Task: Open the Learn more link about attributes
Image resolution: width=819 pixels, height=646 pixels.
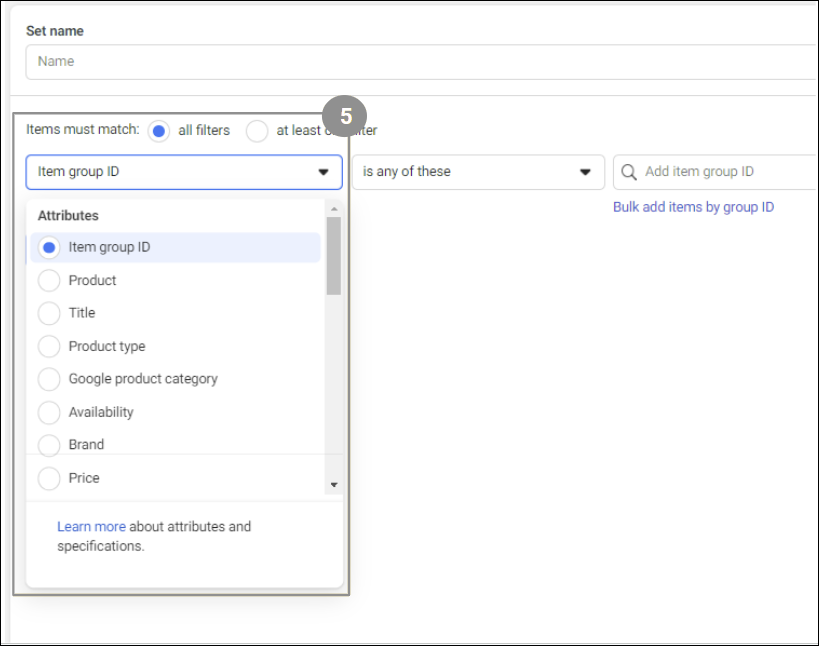Action: 91,526
